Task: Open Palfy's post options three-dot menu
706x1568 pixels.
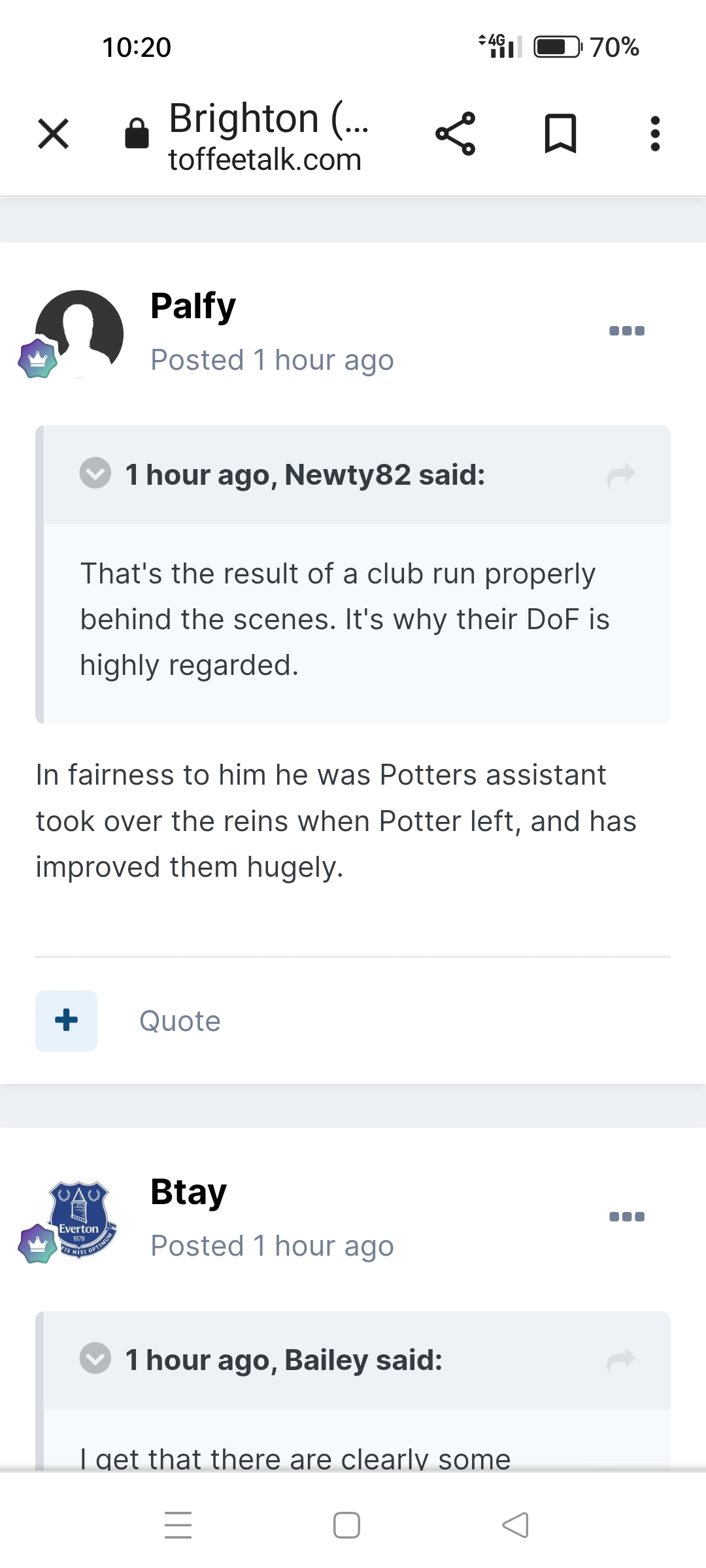Action: (627, 331)
